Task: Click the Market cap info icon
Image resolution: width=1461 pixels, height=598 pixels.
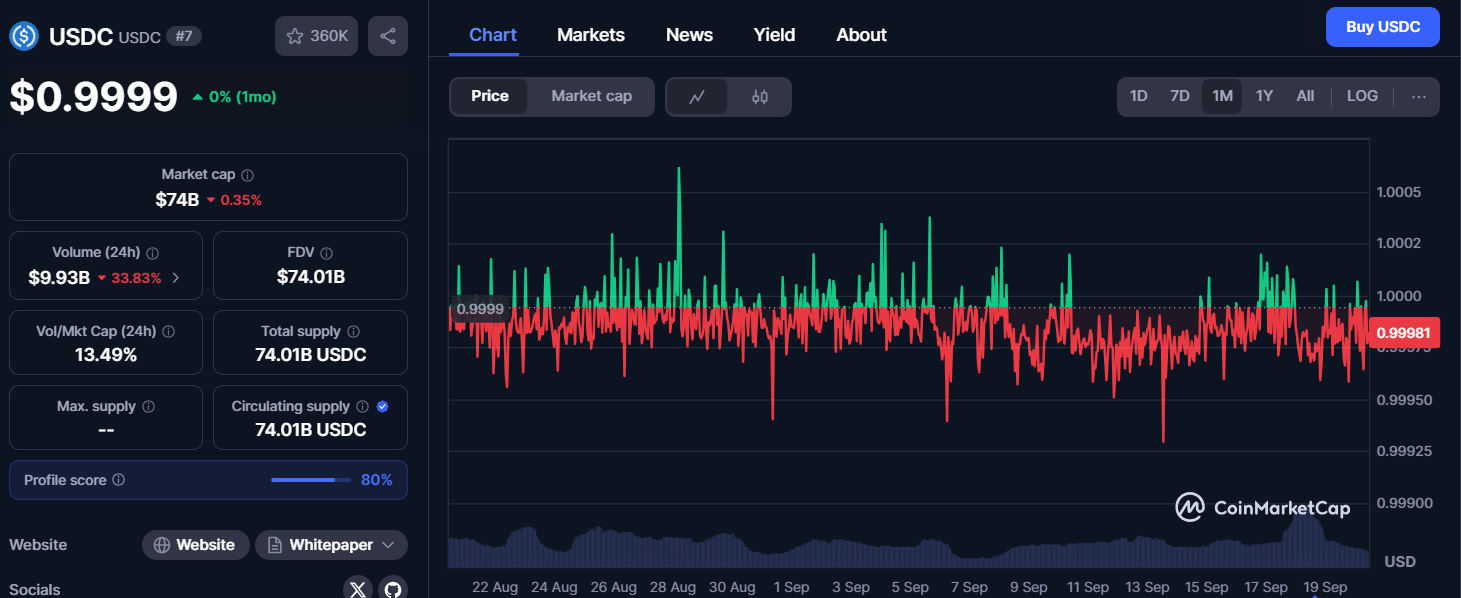Action: pyautogui.click(x=248, y=175)
